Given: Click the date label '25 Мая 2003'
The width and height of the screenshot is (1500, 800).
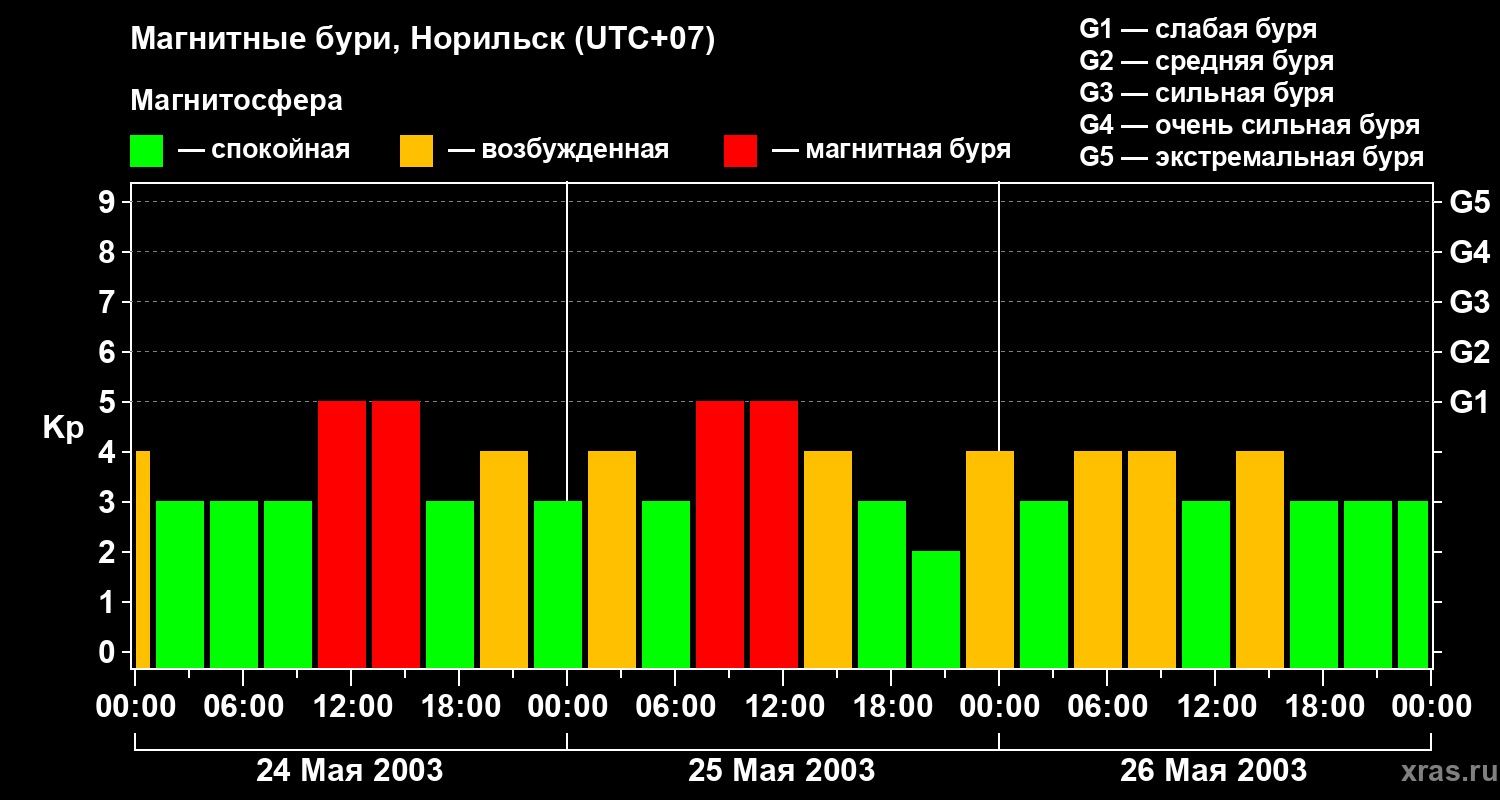Looking at the screenshot, I should (782, 770).
